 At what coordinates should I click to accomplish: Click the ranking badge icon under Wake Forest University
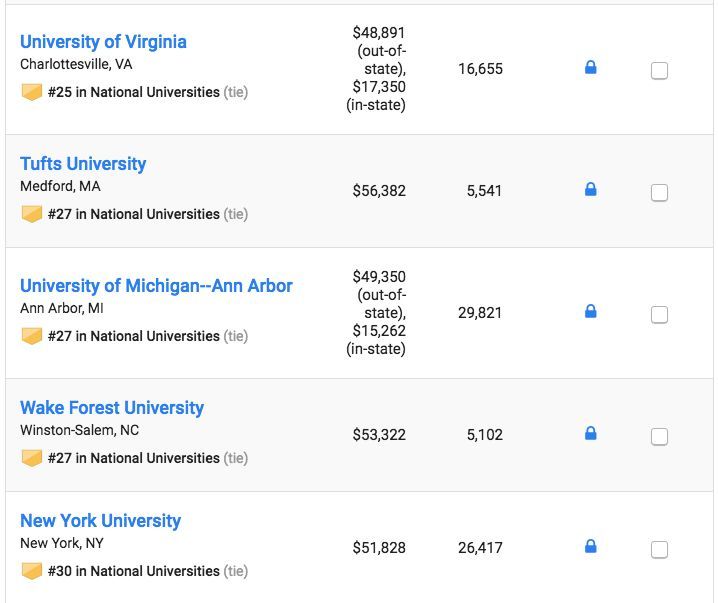32,458
